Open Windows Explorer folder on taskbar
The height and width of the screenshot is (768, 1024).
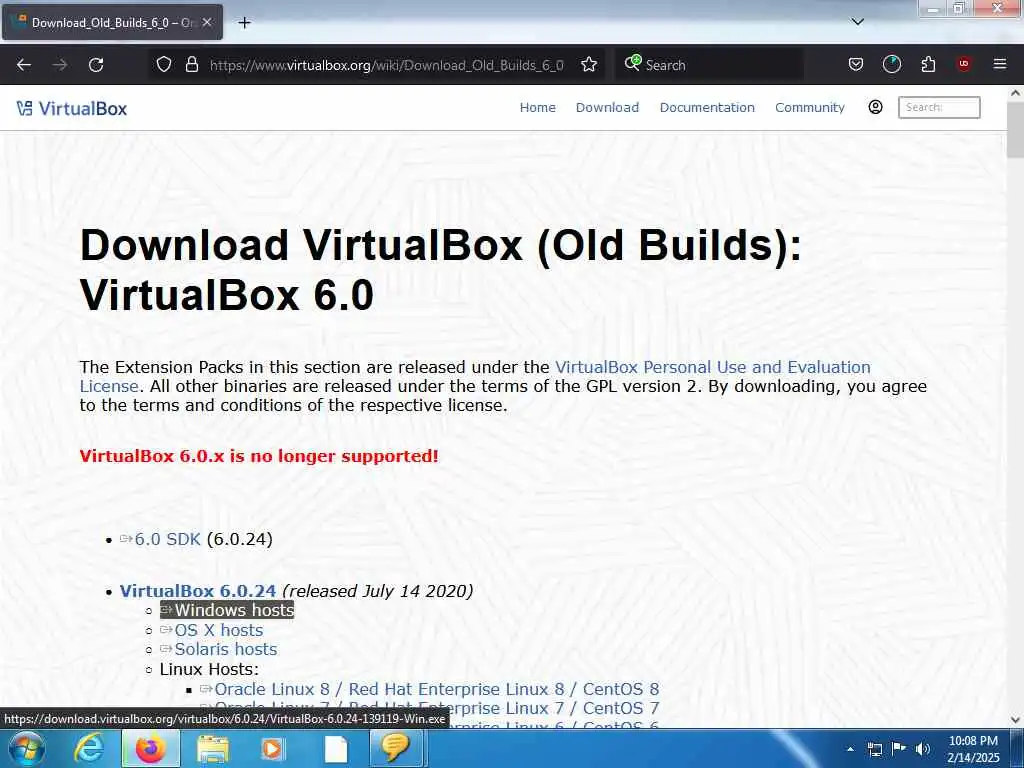pyautogui.click(x=212, y=749)
